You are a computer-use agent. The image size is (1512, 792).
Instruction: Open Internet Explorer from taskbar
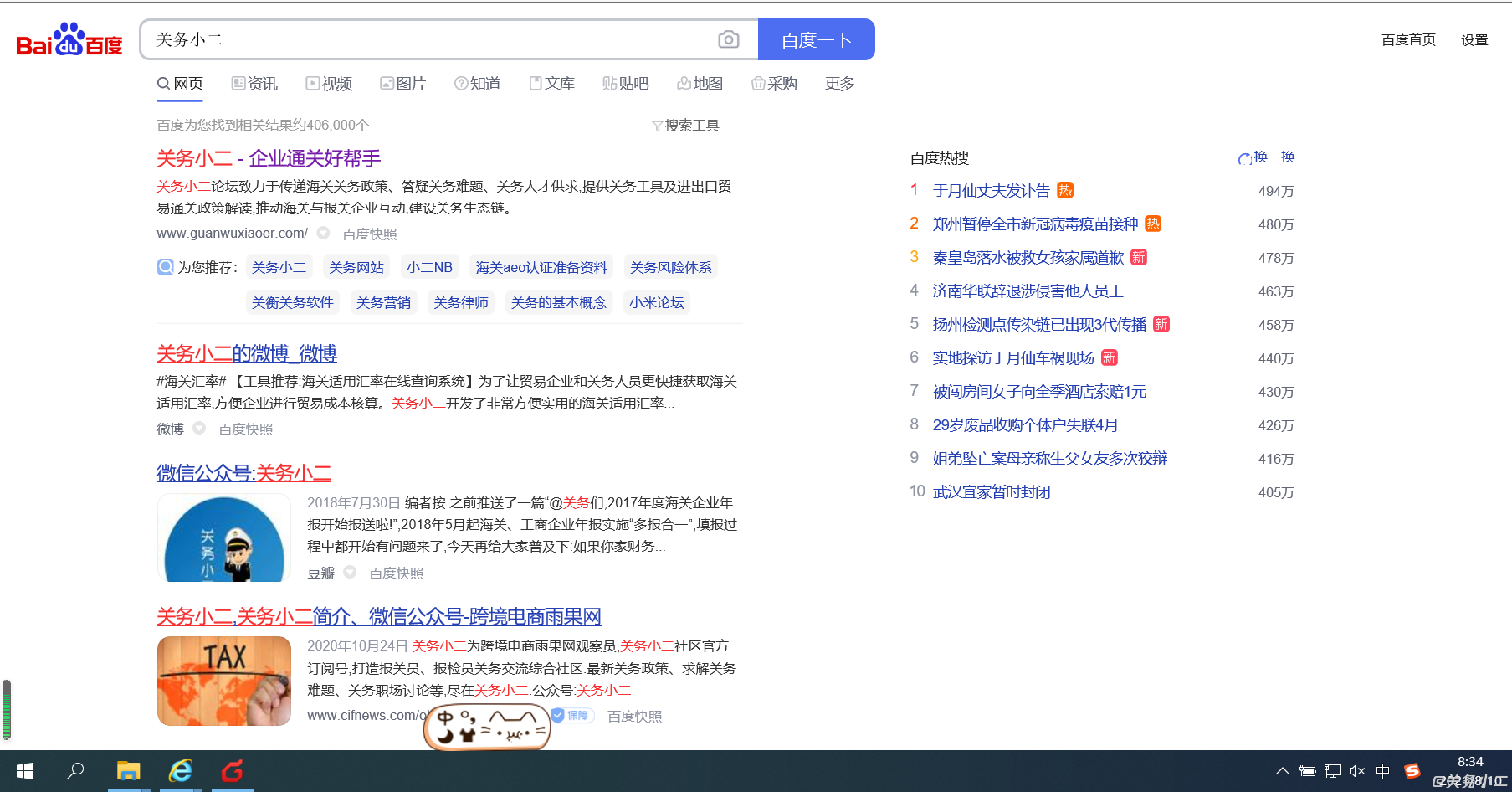(x=180, y=771)
